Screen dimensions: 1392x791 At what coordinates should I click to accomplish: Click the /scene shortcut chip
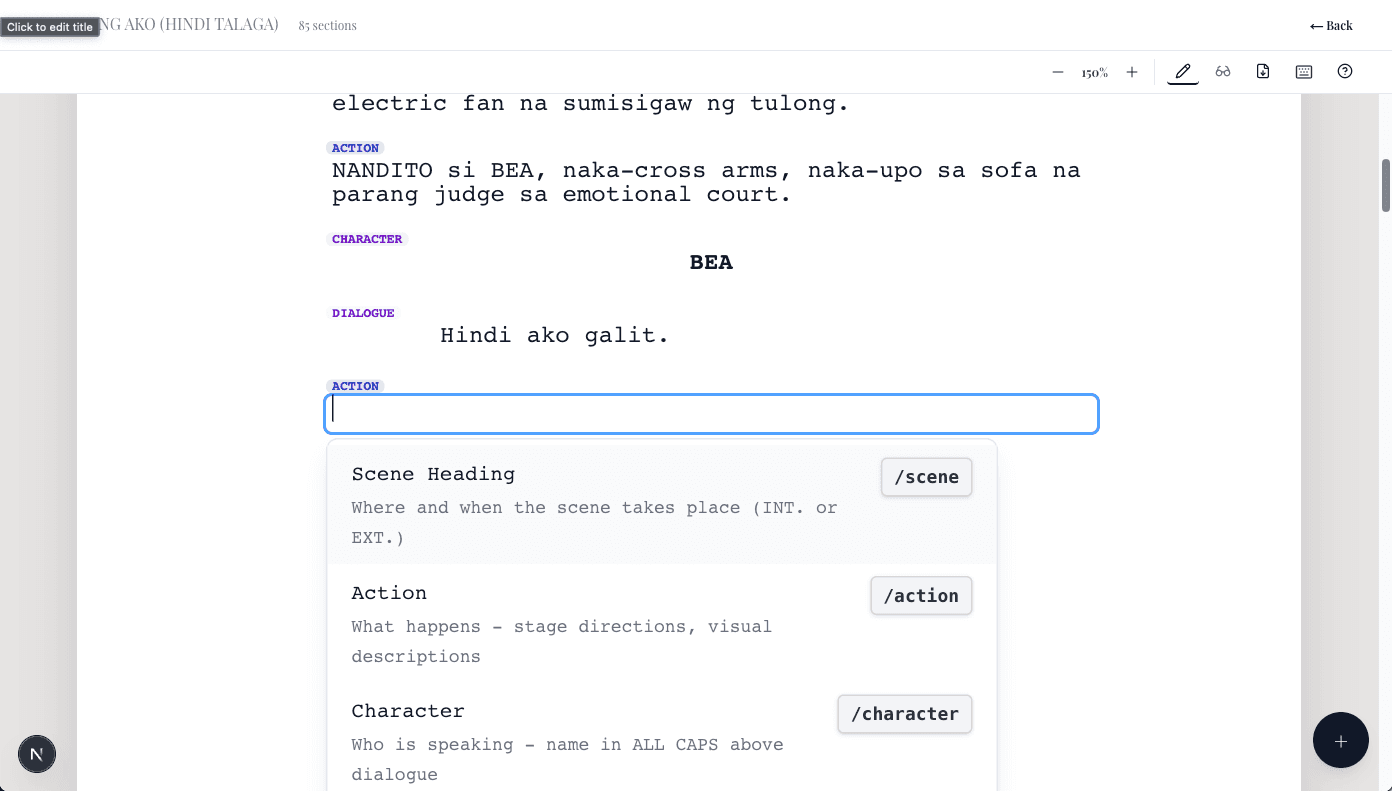point(926,477)
